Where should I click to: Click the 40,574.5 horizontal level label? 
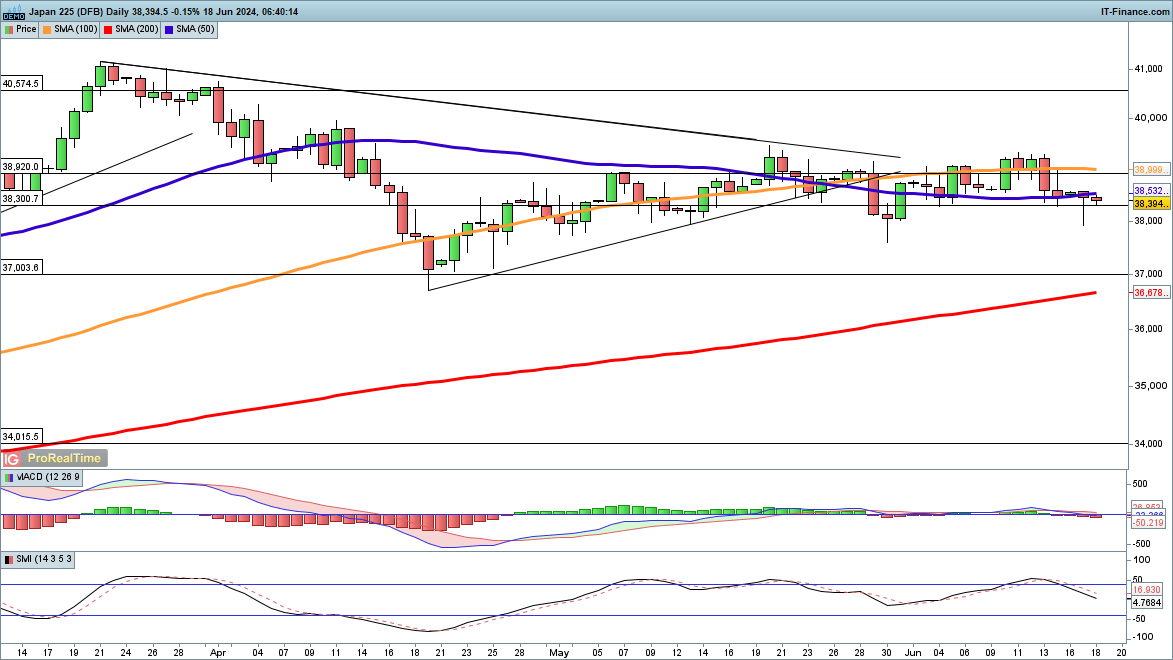[x=21, y=84]
